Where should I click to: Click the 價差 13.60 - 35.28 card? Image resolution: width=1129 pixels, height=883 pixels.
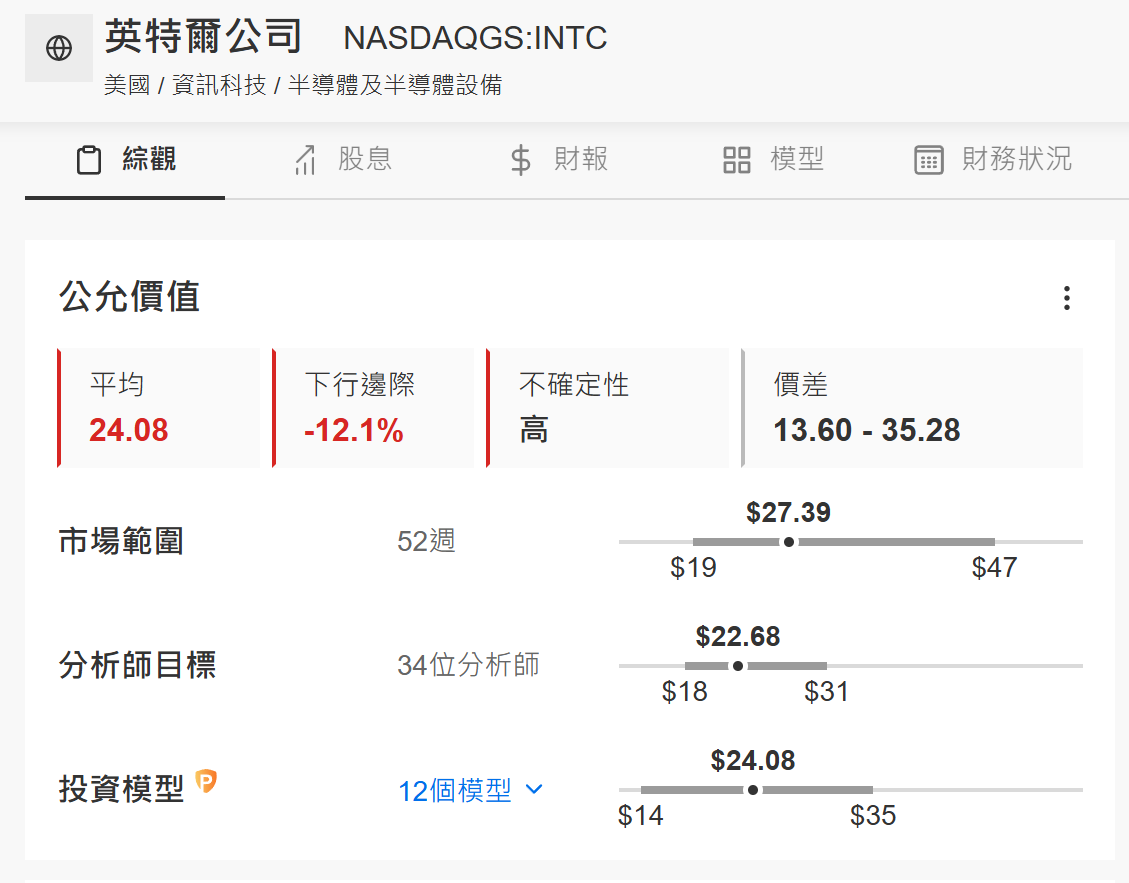[x=912, y=408]
